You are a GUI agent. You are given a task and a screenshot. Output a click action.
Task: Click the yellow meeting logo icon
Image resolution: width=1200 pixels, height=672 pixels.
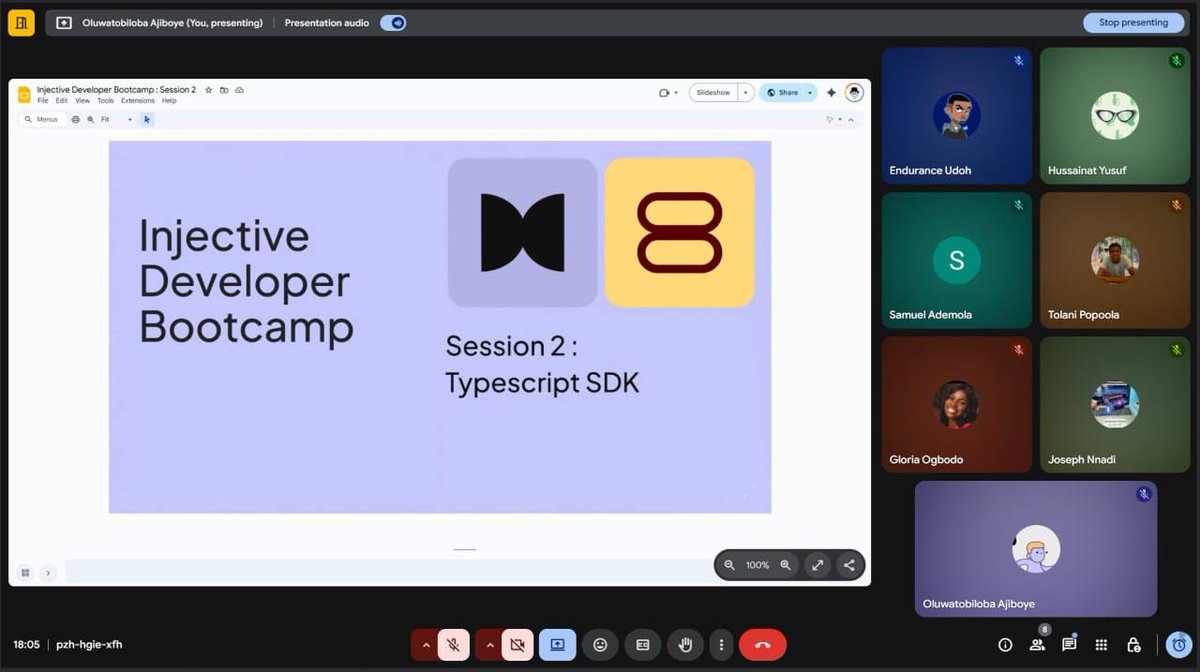click(21, 22)
